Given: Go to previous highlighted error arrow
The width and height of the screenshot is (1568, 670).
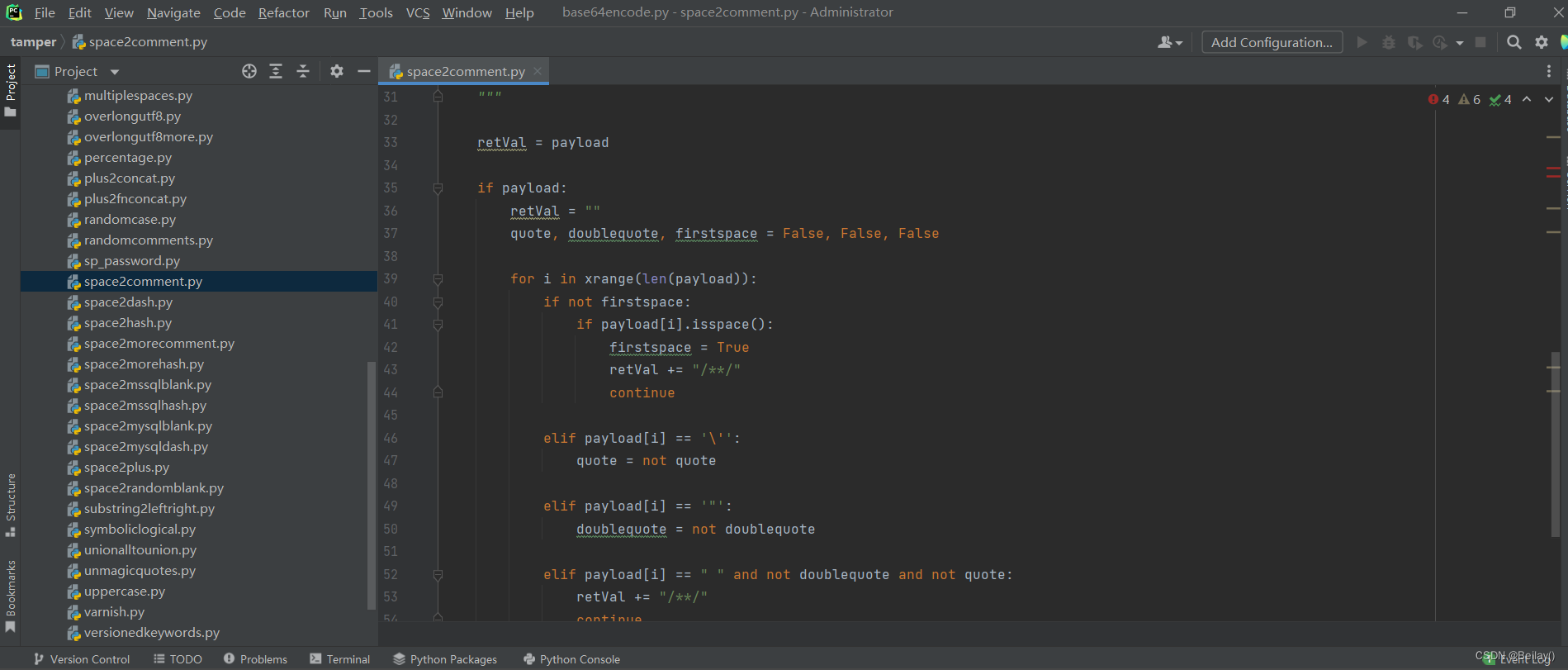Looking at the screenshot, I should (1527, 99).
